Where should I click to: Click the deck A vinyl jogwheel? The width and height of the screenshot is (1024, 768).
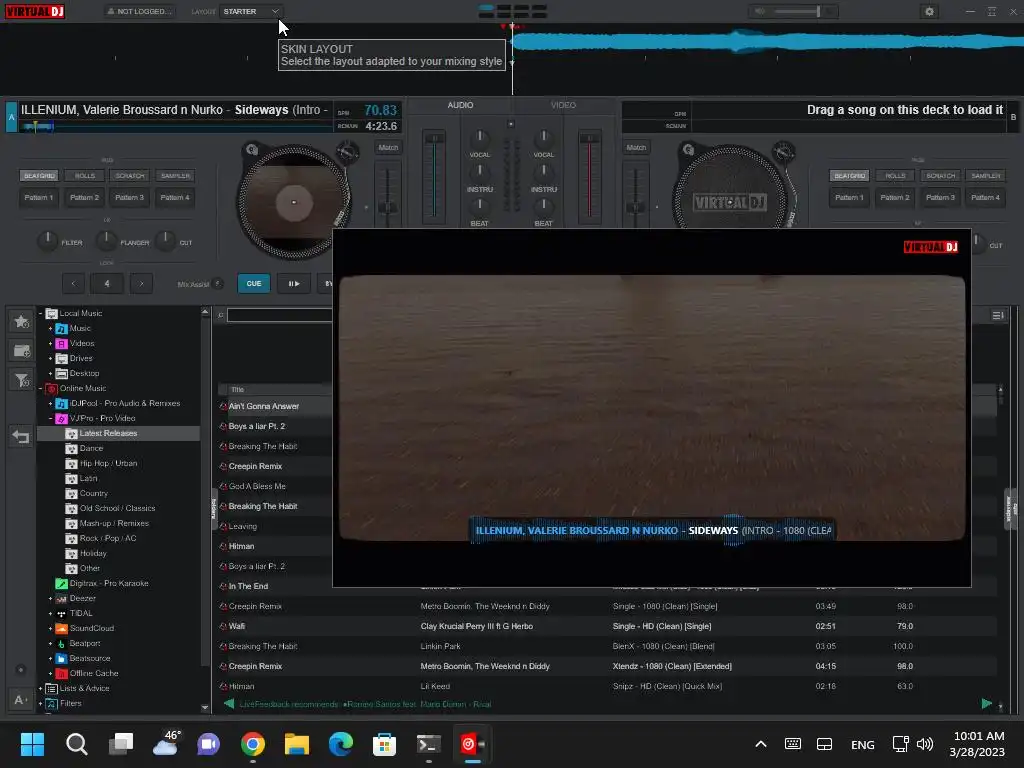[x=293, y=202]
